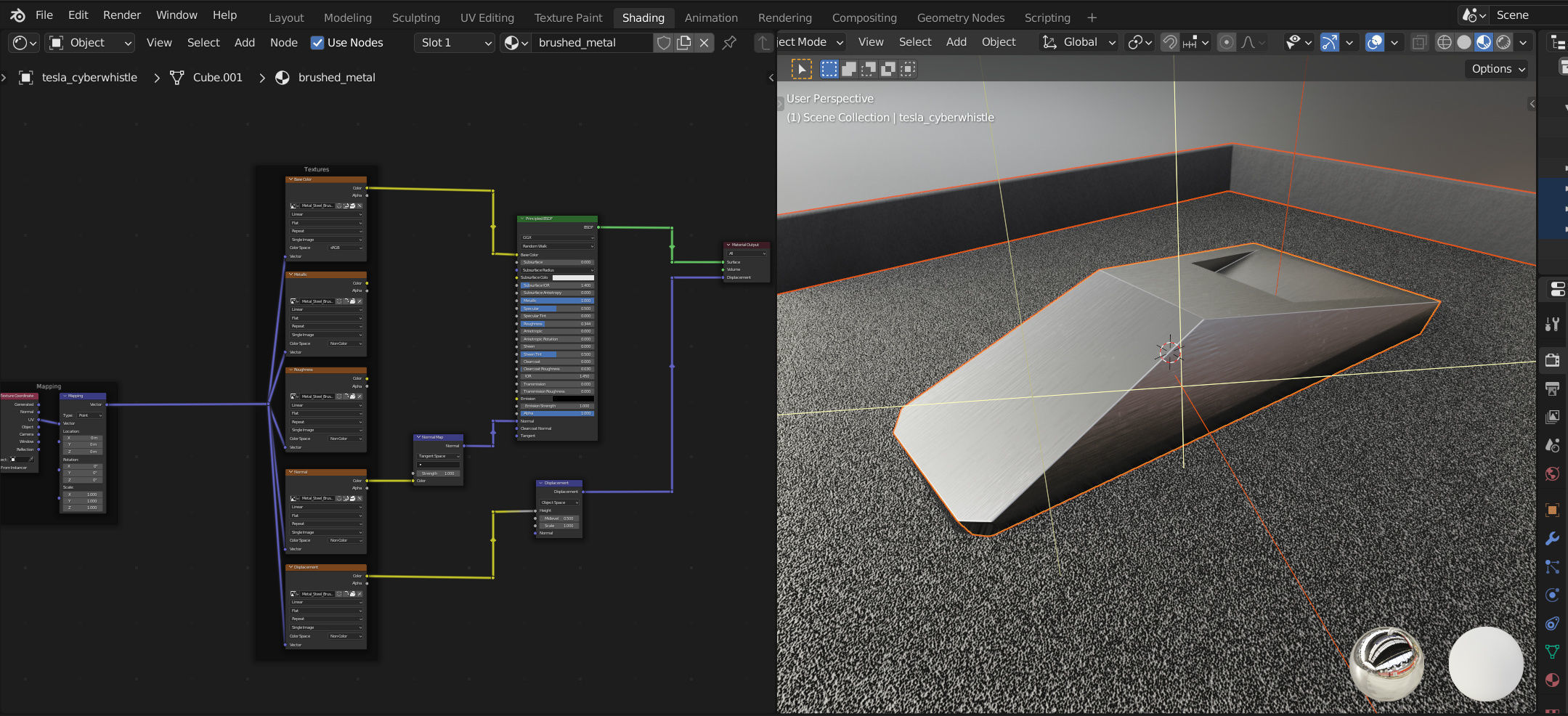Screen dimensions: 1568x716
Task: Toggle X-ray mode in the viewport
Action: coord(1419,42)
